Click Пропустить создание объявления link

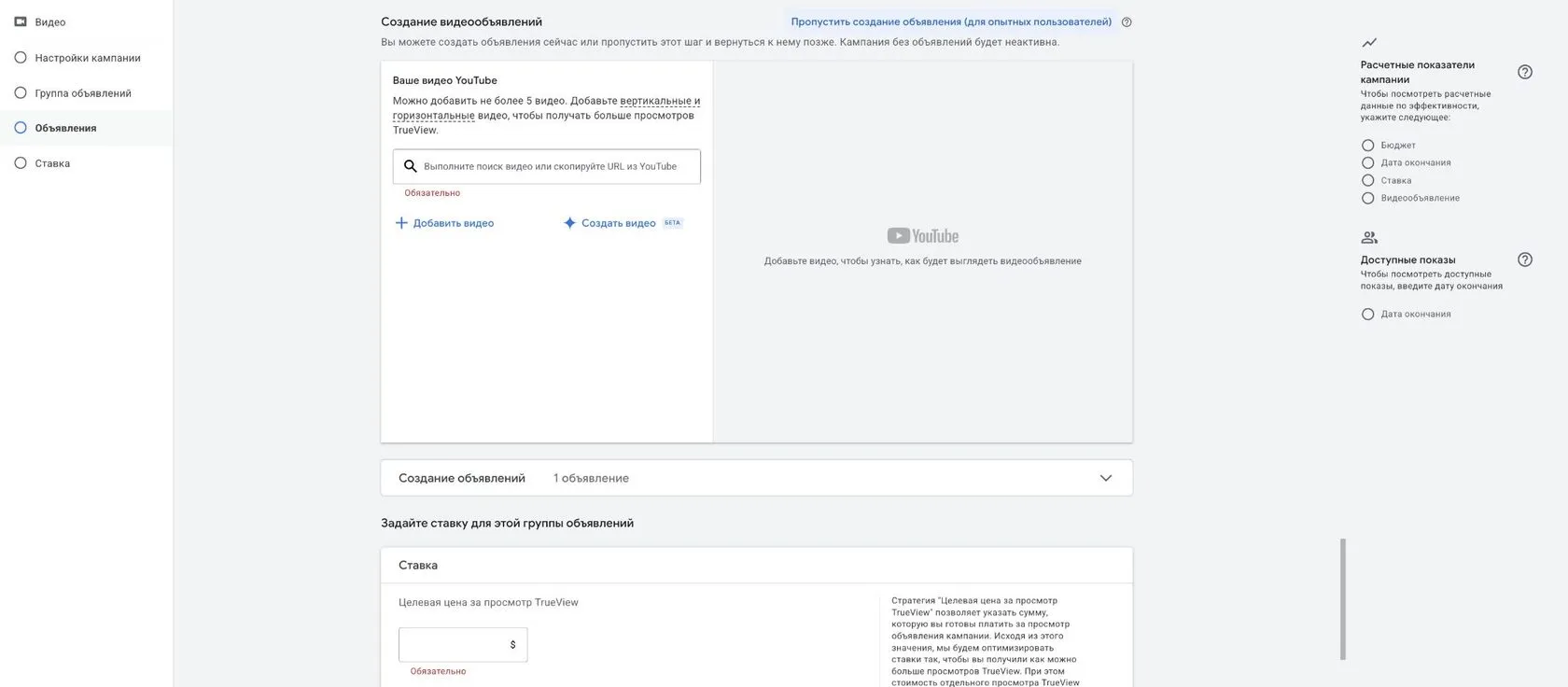[x=951, y=21]
